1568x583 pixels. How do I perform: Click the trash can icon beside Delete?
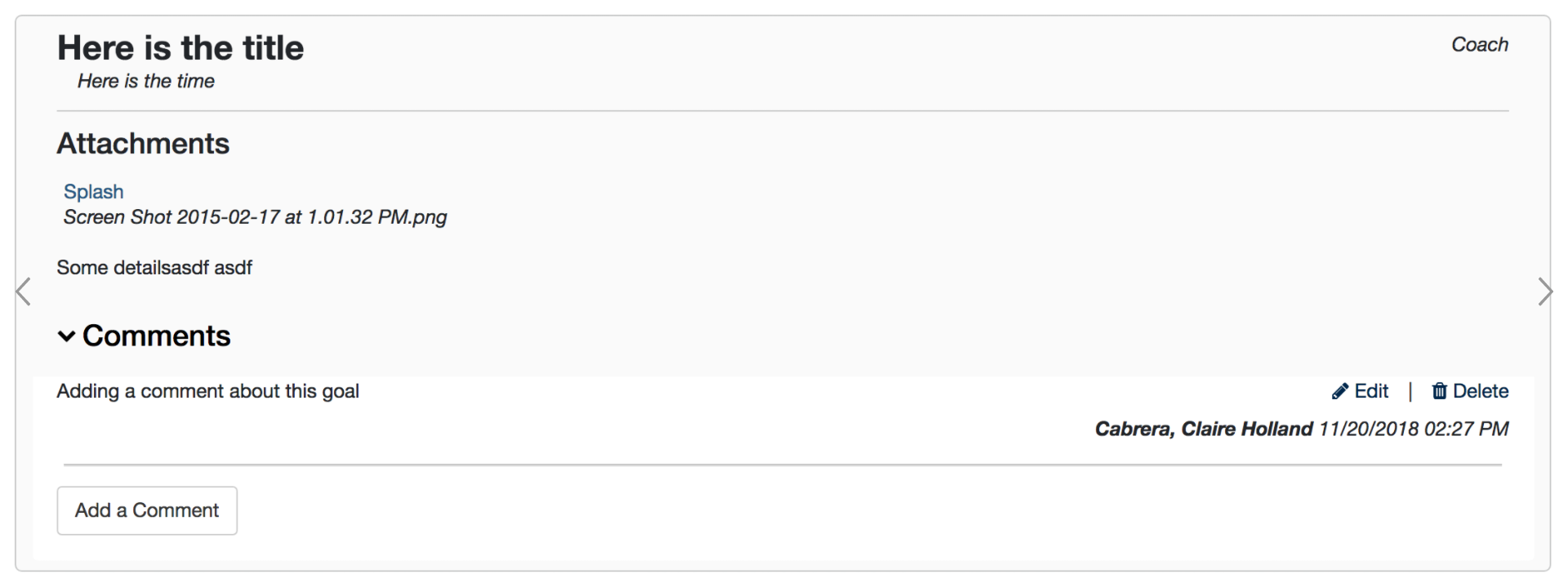tap(1440, 392)
